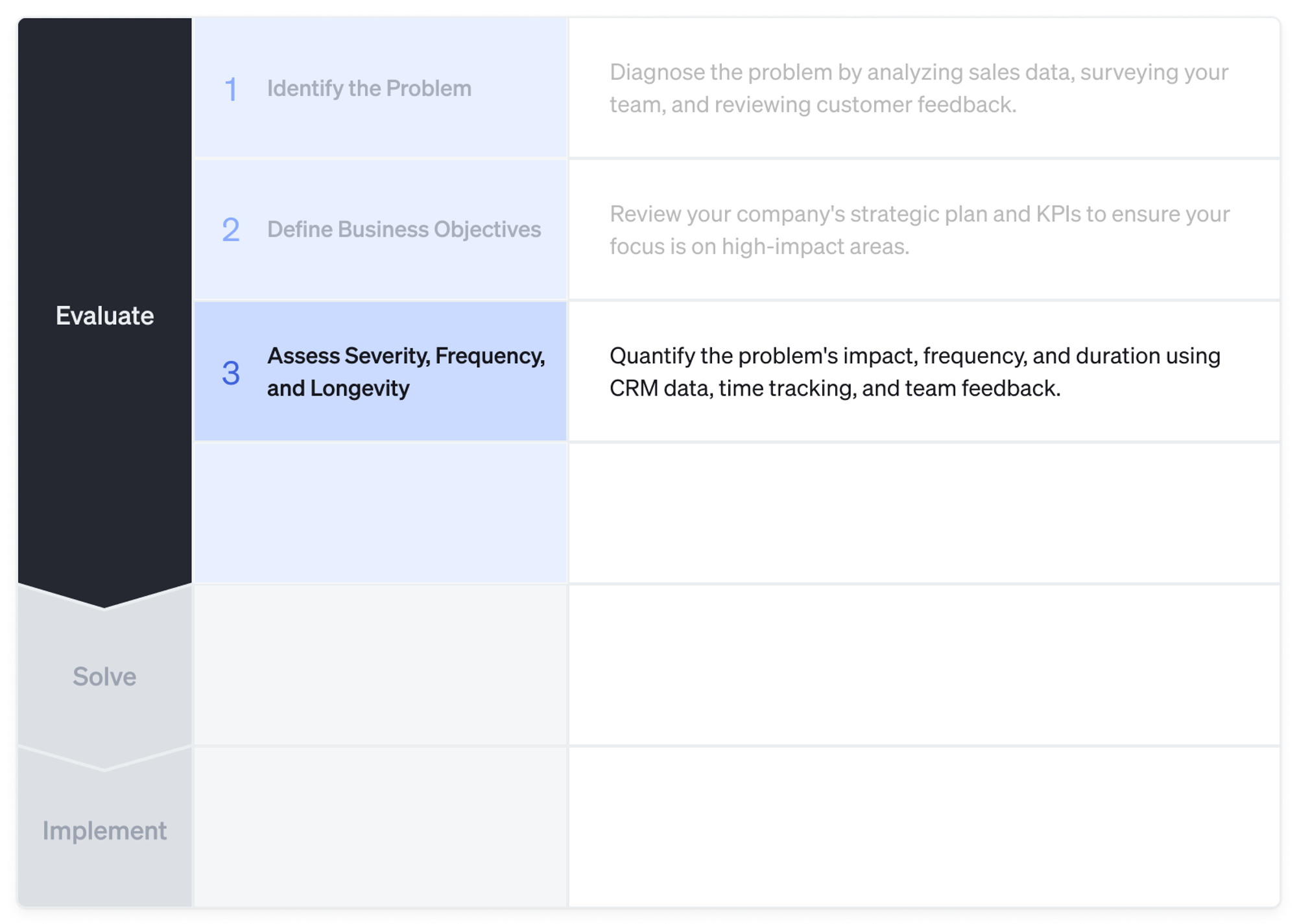Open the Implement stage
This screenshot has height=924, width=1297.
point(104,831)
